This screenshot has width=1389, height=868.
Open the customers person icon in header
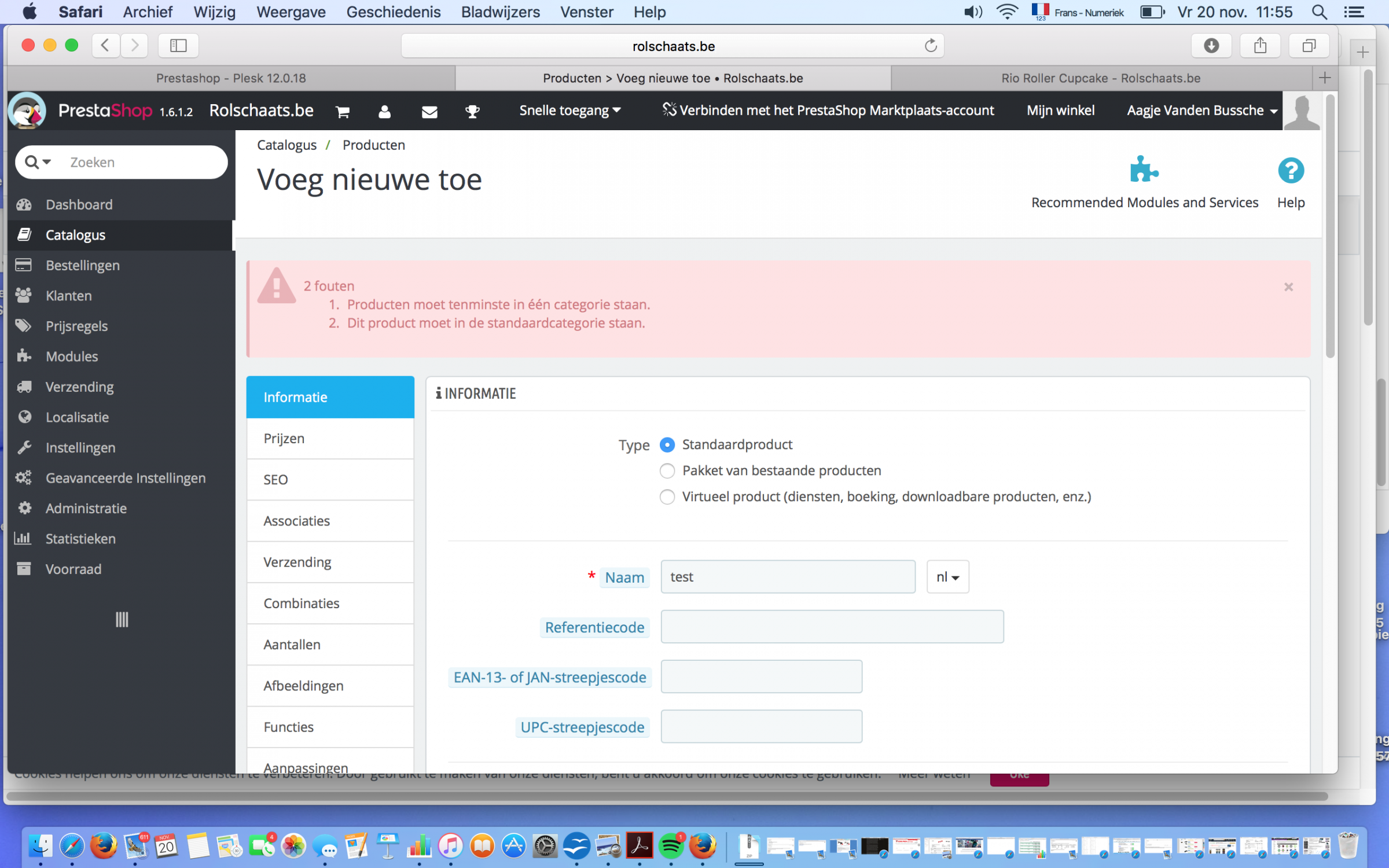pyautogui.click(x=384, y=112)
